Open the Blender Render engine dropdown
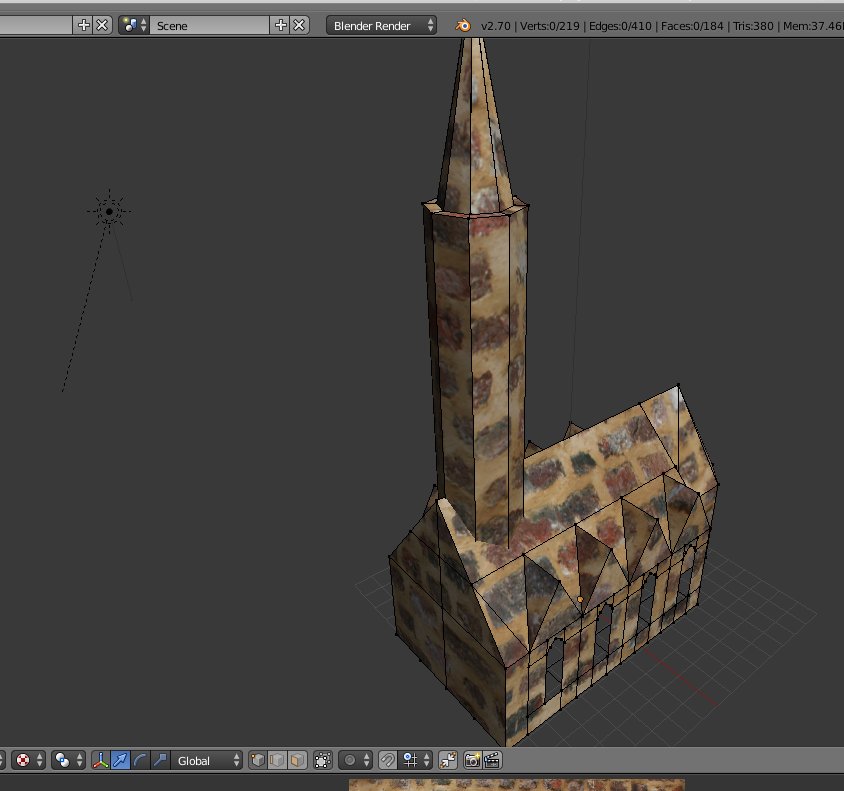844x791 pixels. click(x=381, y=25)
